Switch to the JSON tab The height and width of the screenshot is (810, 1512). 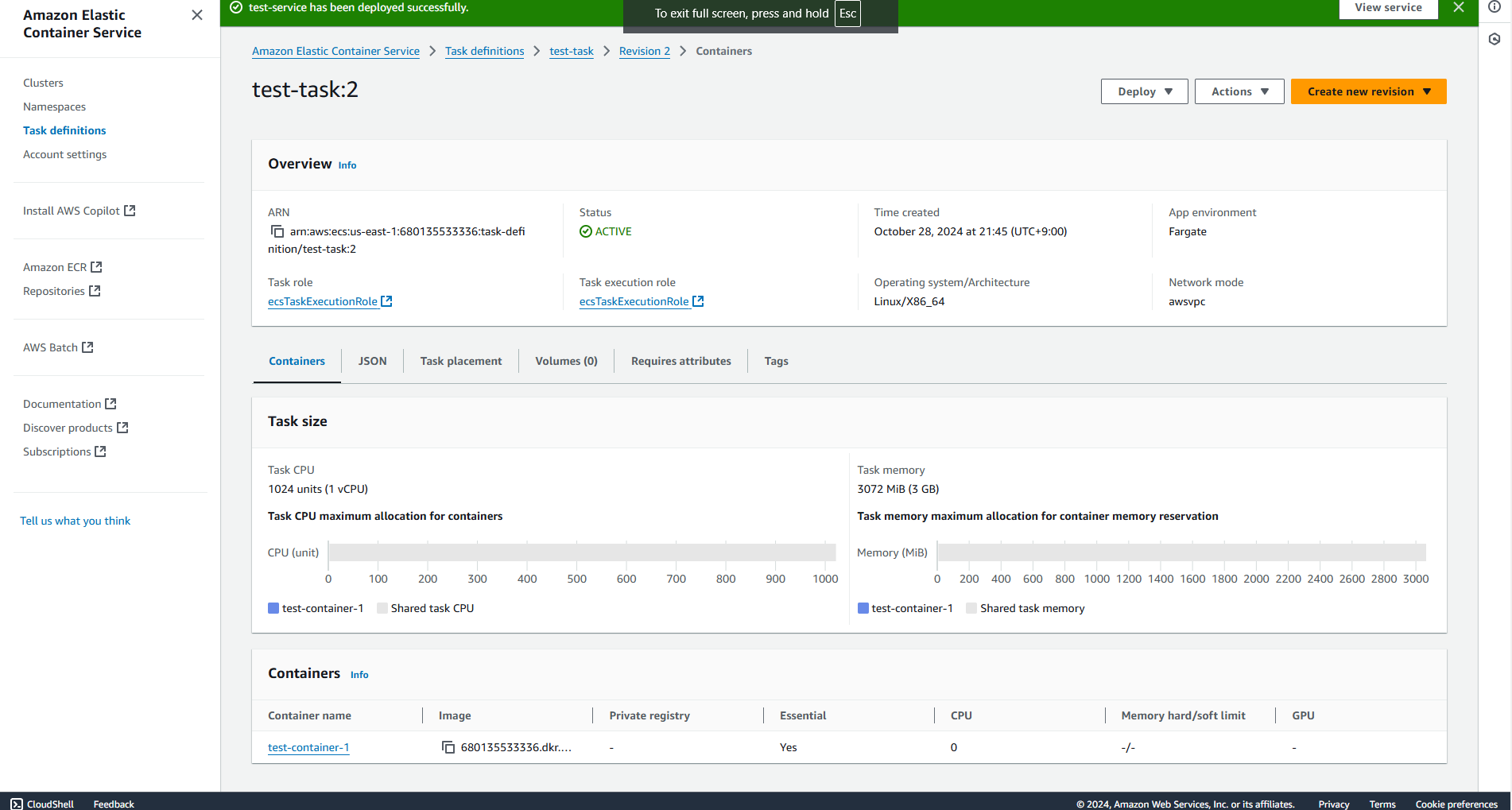tap(372, 361)
